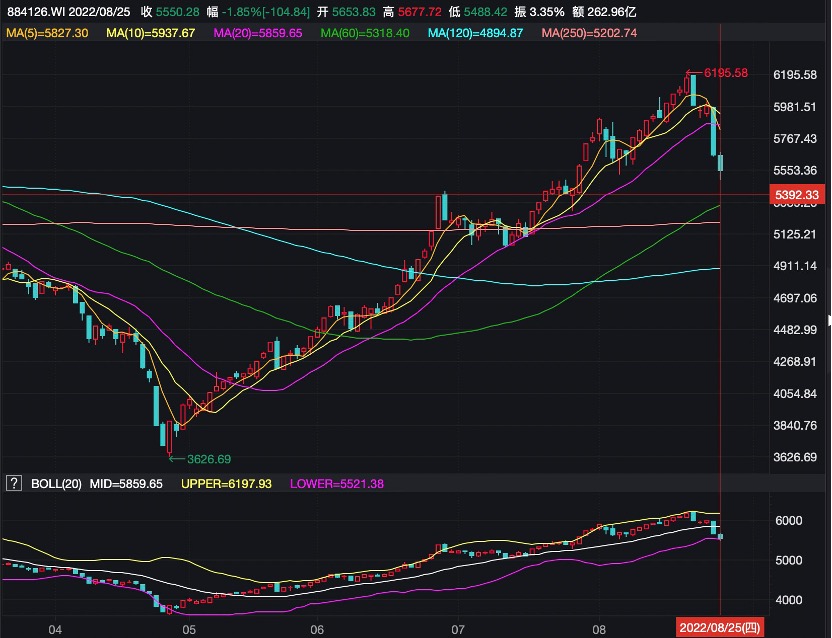Click the latest candlestick on 2022/08/25
This screenshot has width=832, height=638.
coord(722,163)
